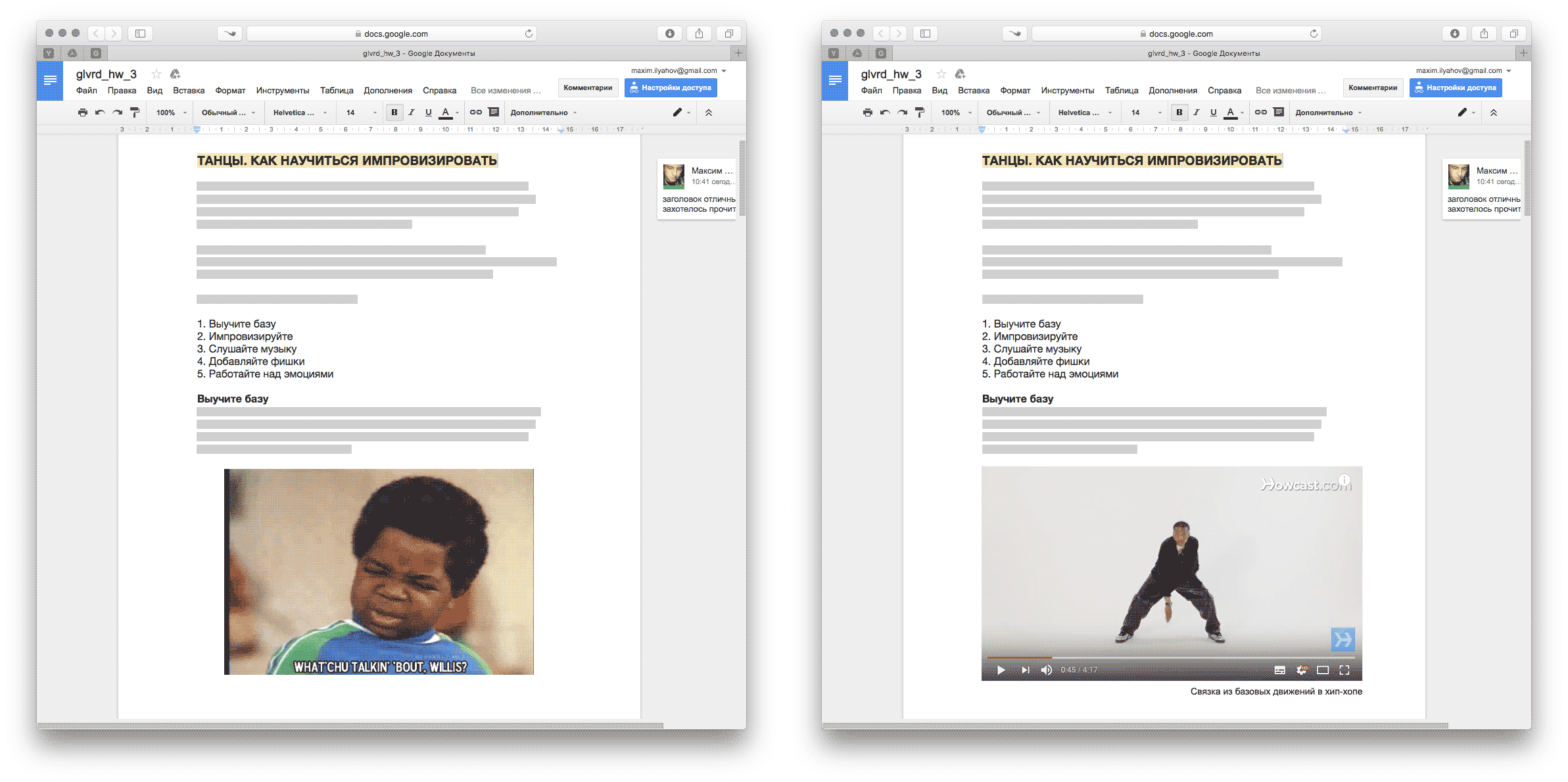
Task: Click Настройки доступа button in left window
Action: coord(671,87)
